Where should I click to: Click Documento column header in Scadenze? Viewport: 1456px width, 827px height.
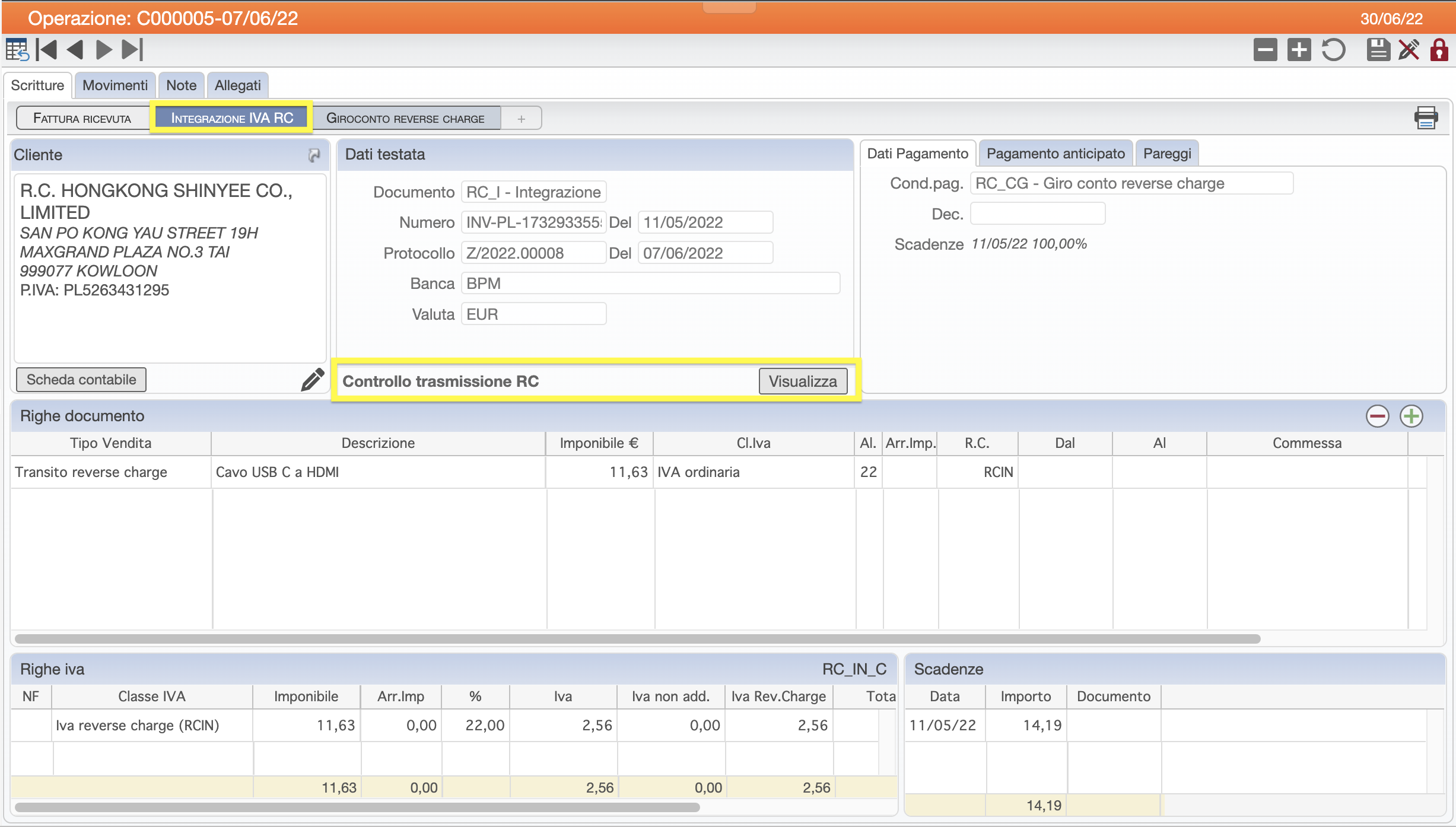click(1114, 696)
